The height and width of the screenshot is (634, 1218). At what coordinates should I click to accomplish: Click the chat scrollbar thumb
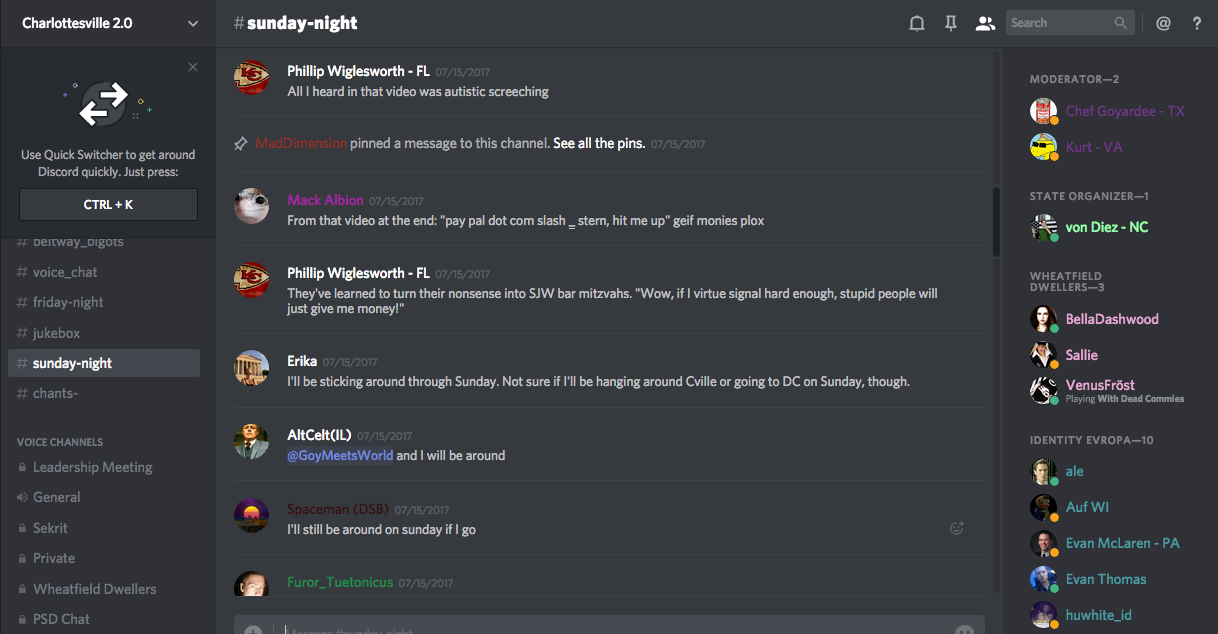(995, 222)
